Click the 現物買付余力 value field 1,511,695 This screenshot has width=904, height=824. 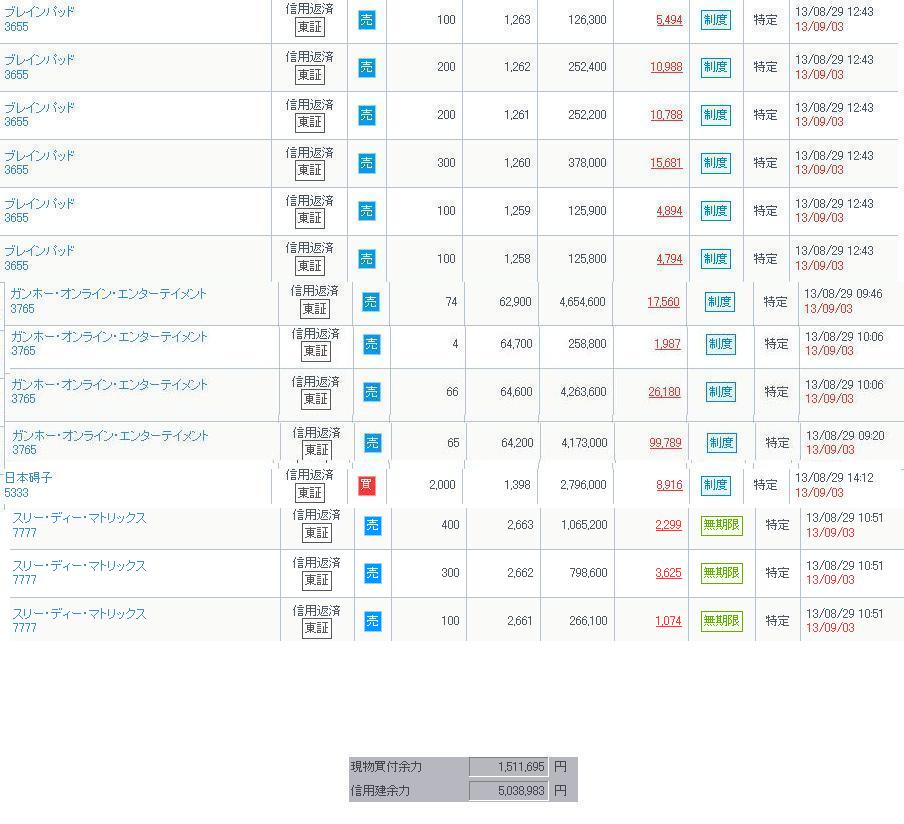[508, 767]
